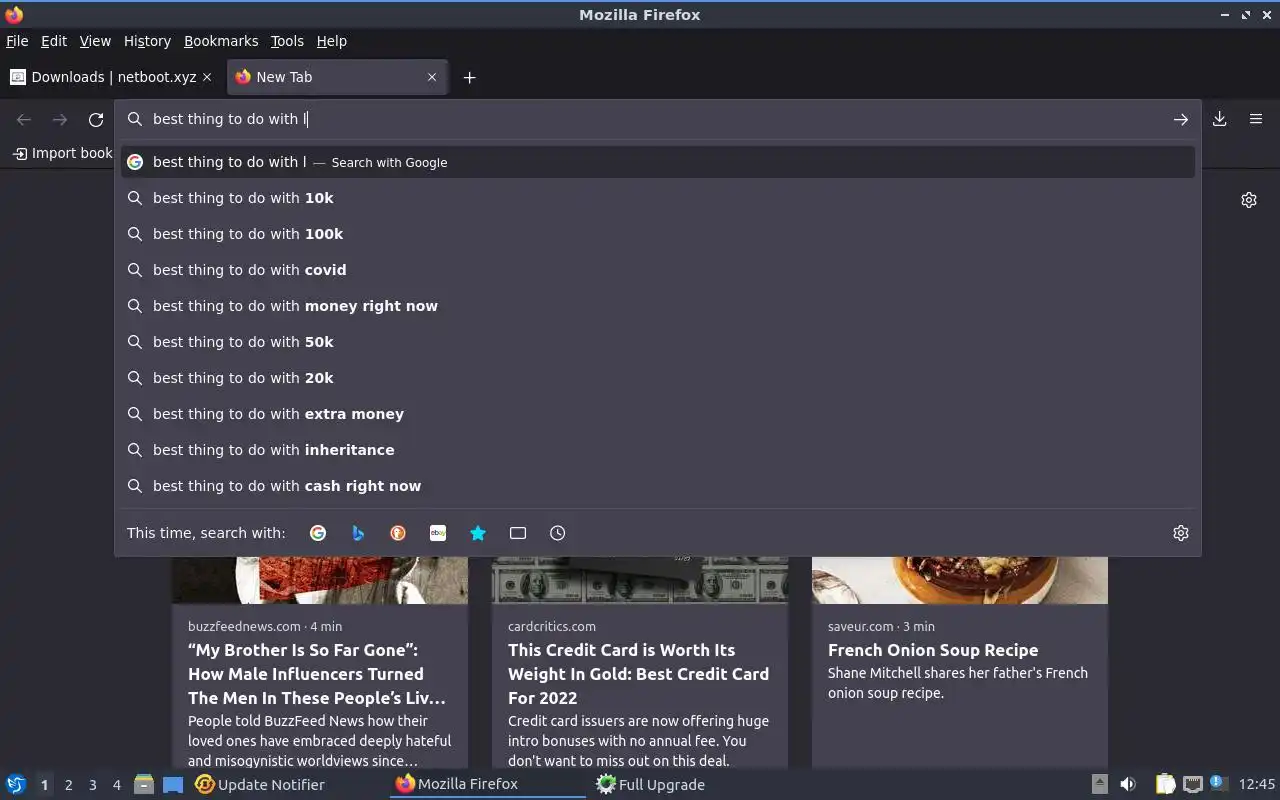1280x800 pixels.
Task: Switch to virtual desktop 2
Action: [68, 785]
